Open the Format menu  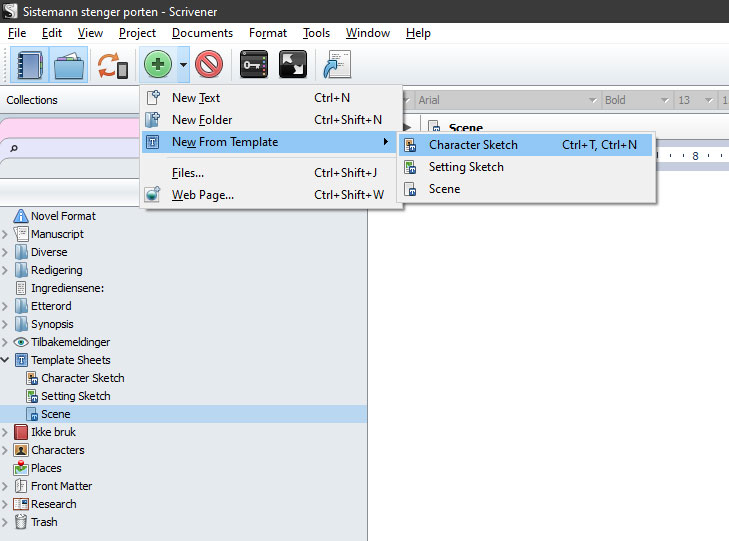[268, 33]
